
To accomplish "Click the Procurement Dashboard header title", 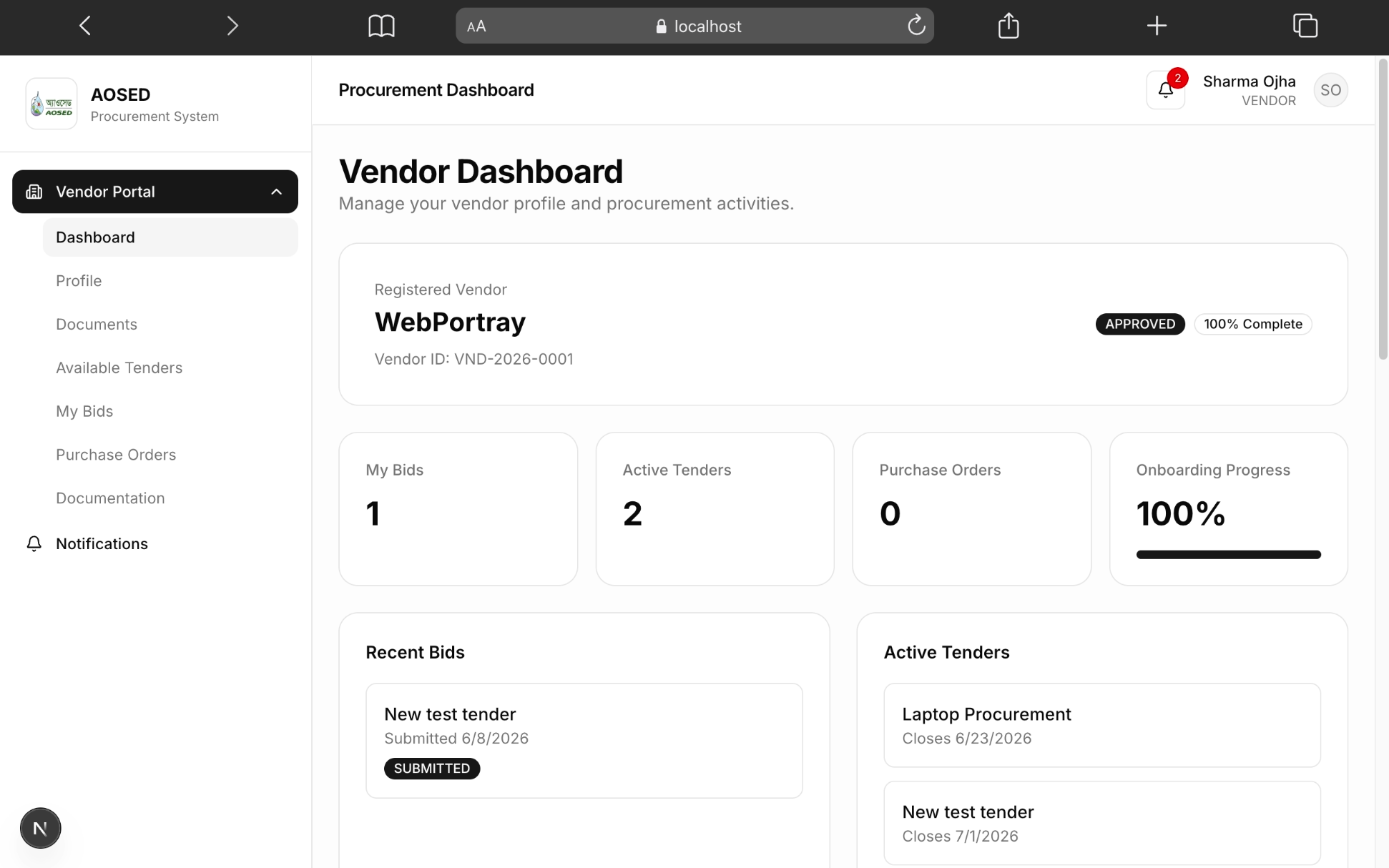I will (436, 90).
